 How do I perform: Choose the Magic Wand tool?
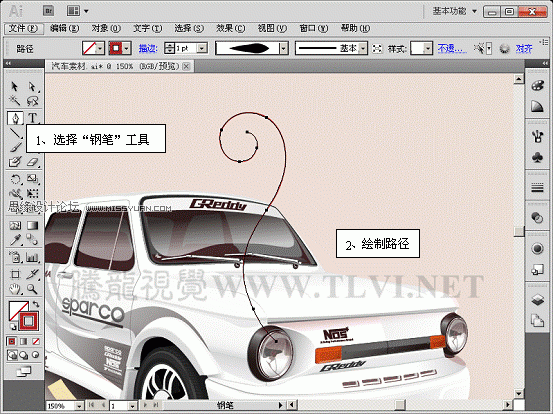point(14,101)
